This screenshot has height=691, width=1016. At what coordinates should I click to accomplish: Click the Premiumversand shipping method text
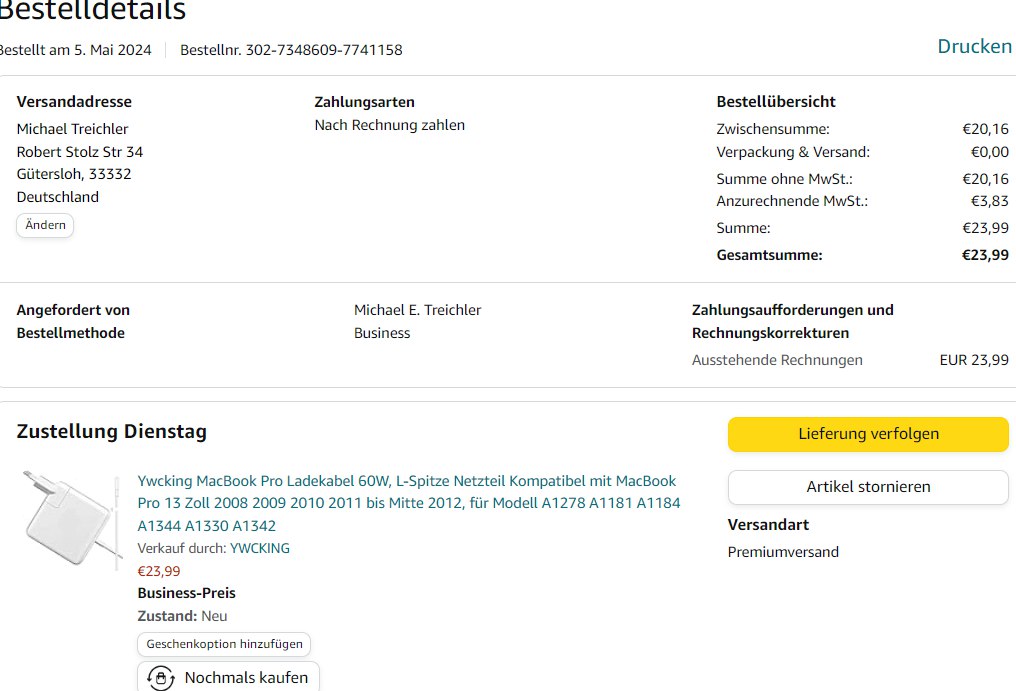click(x=782, y=552)
